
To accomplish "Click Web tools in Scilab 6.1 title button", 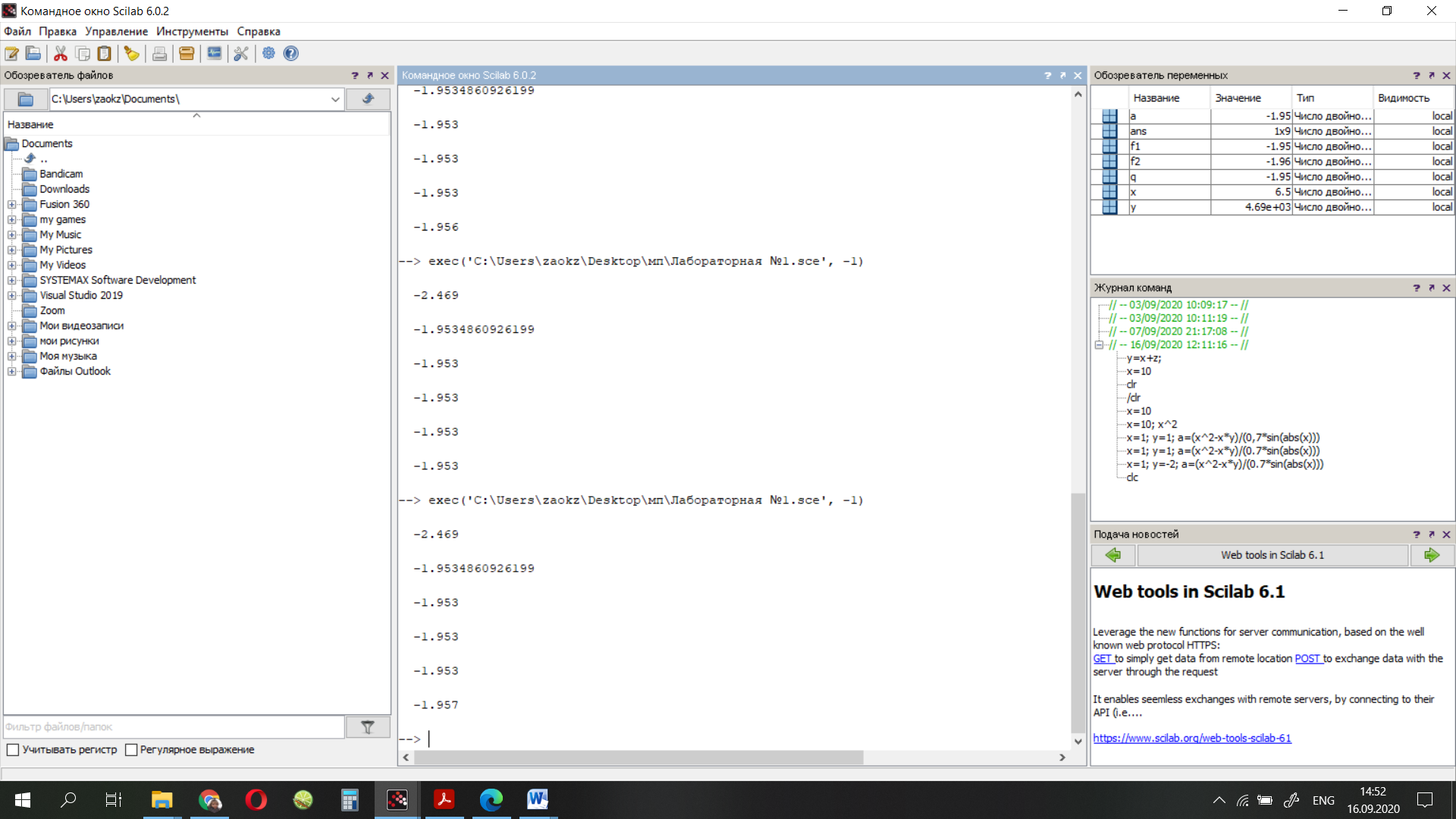I will point(1272,555).
